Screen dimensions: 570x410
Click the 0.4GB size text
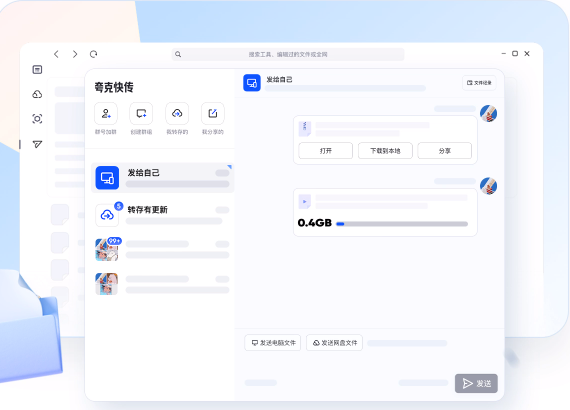click(314, 223)
